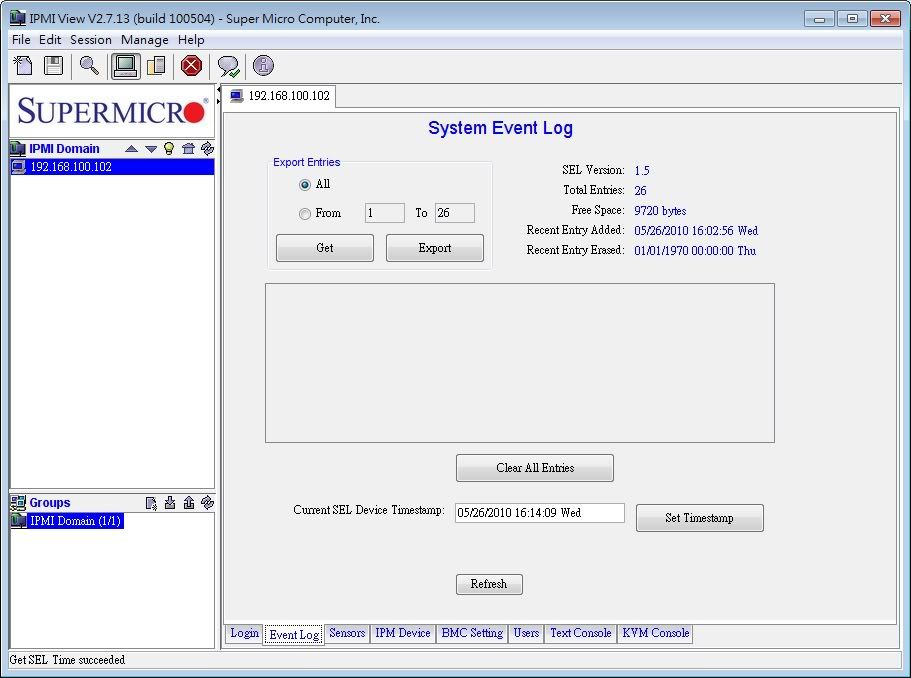Click the Set Timestamp button

click(x=700, y=518)
